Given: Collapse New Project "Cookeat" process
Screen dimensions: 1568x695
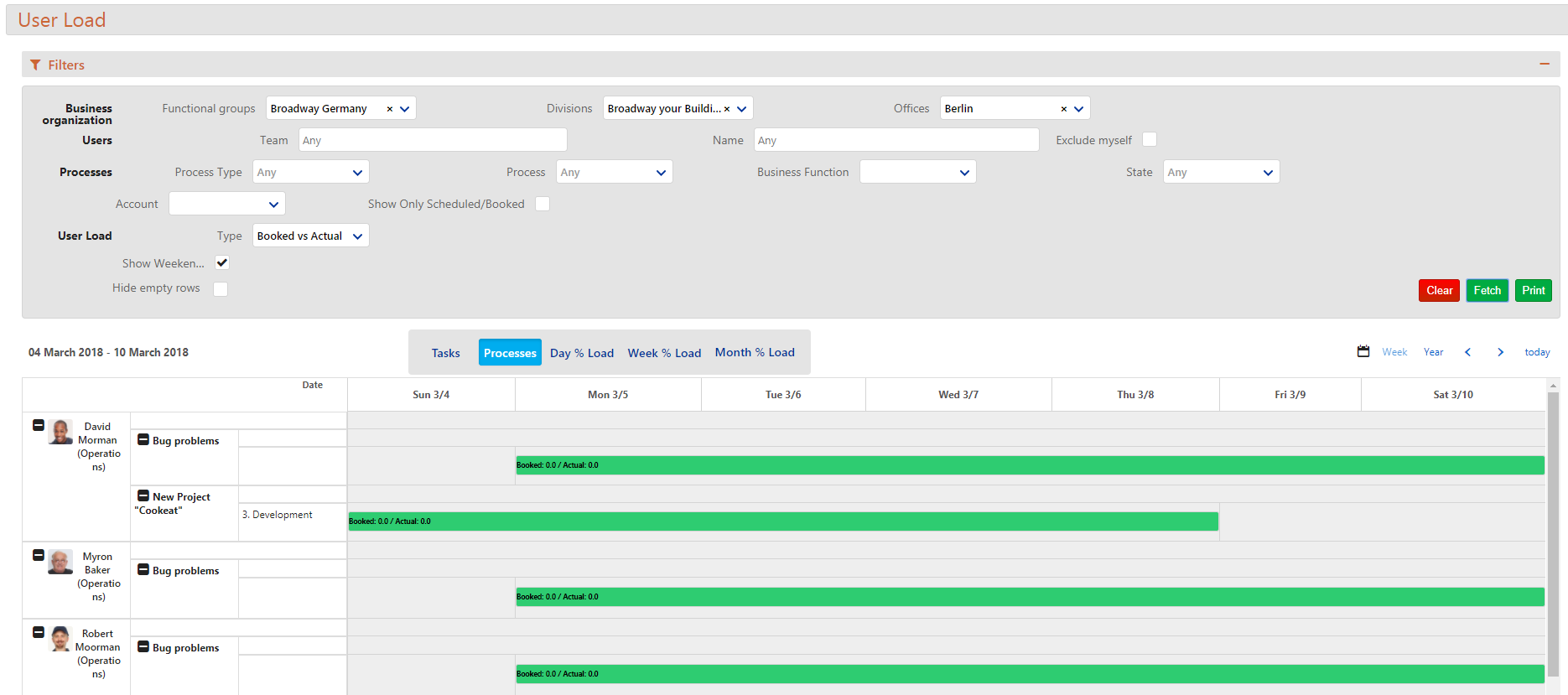Looking at the screenshot, I should (143, 496).
